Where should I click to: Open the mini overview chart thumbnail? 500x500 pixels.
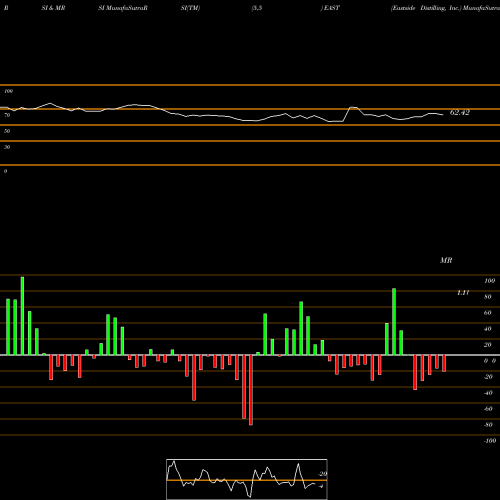[x=247, y=479]
